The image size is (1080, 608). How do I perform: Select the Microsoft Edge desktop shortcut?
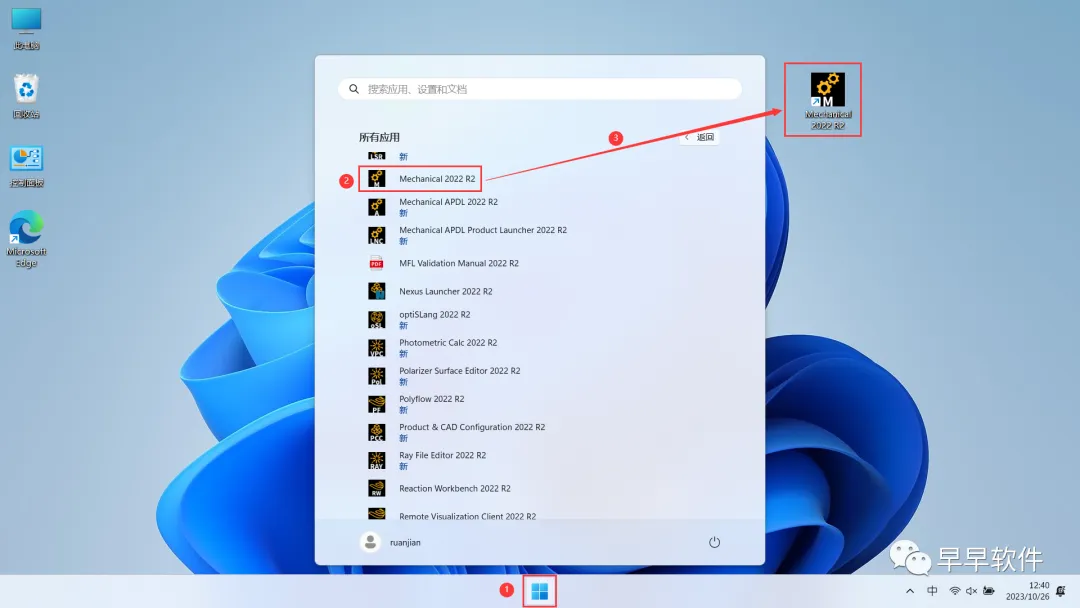26,239
